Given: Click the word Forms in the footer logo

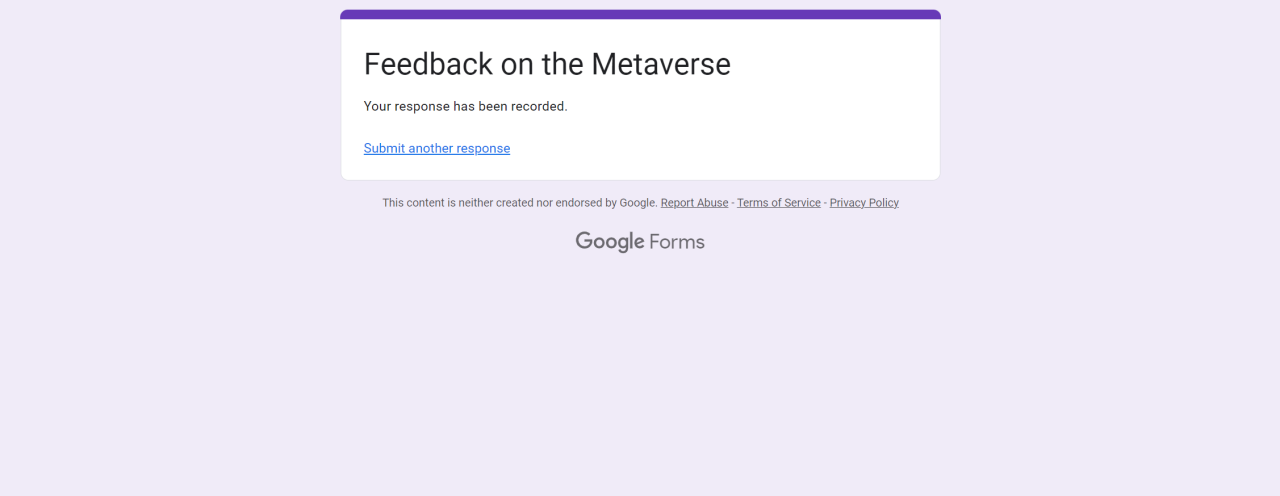Looking at the screenshot, I should pyautogui.click(x=677, y=241).
